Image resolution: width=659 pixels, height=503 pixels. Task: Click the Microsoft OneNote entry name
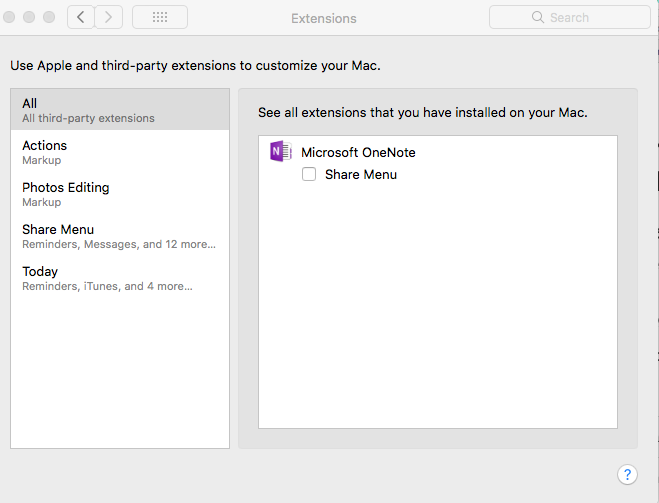(358, 152)
